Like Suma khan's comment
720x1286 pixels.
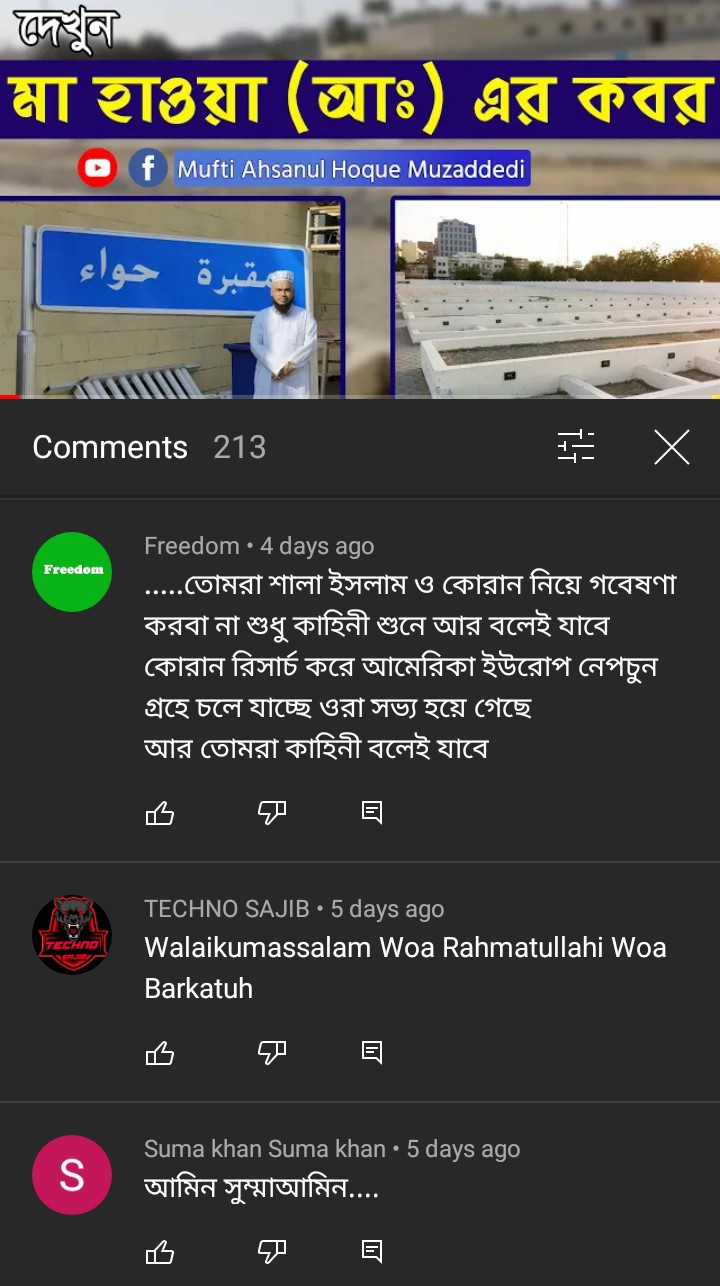click(160, 1251)
